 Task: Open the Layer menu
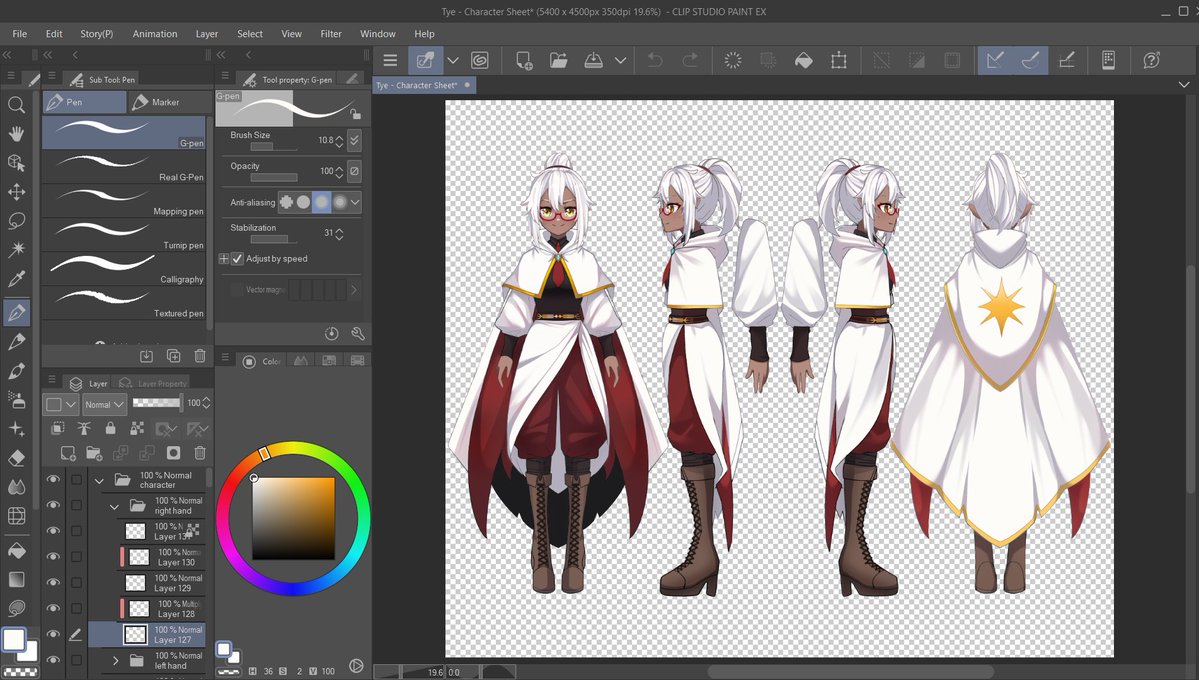(206, 34)
